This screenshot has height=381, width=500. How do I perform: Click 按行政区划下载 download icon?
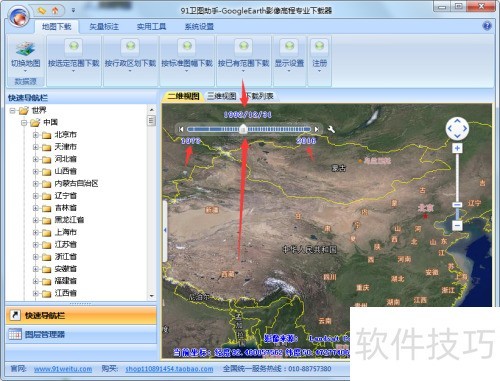130,46
